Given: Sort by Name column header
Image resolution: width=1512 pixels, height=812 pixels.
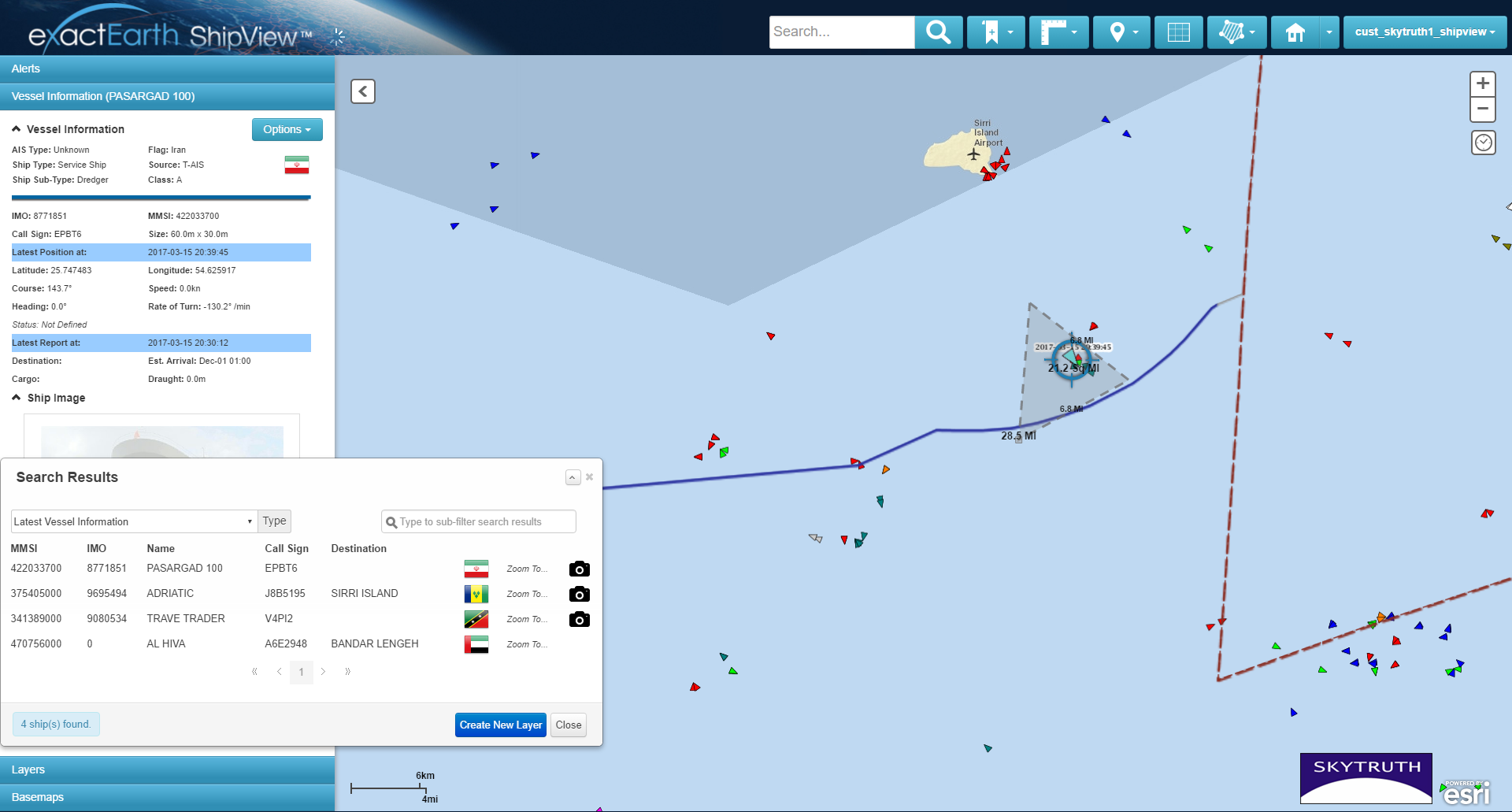Looking at the screenshot, I should [161, 548].
